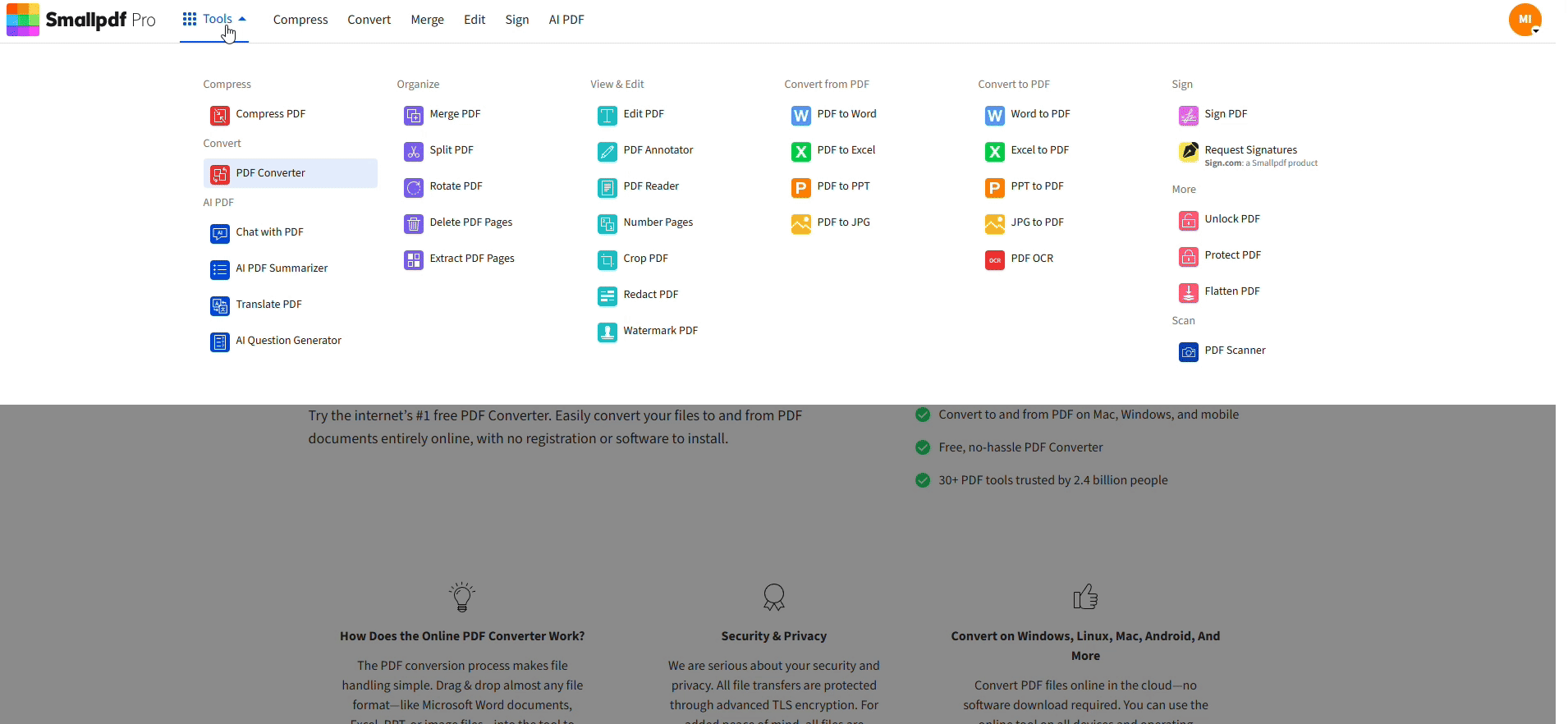Open the Chat with PDF icon

219,233
